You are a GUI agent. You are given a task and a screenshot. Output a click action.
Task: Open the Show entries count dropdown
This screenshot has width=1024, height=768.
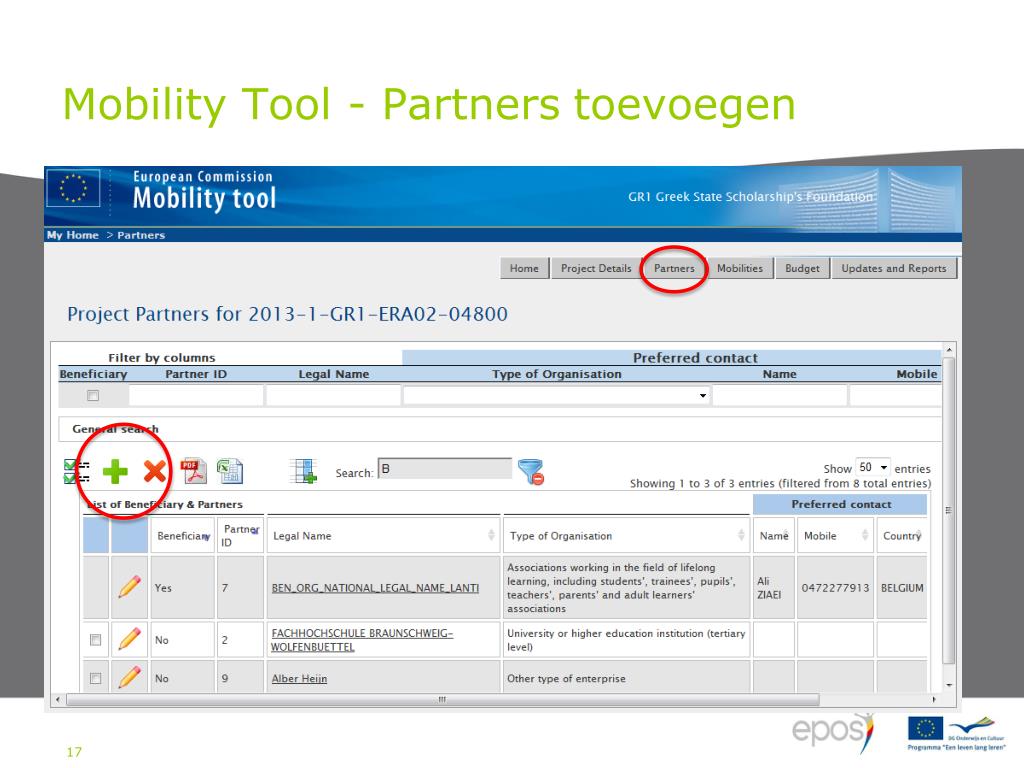(x=873, y=468)
